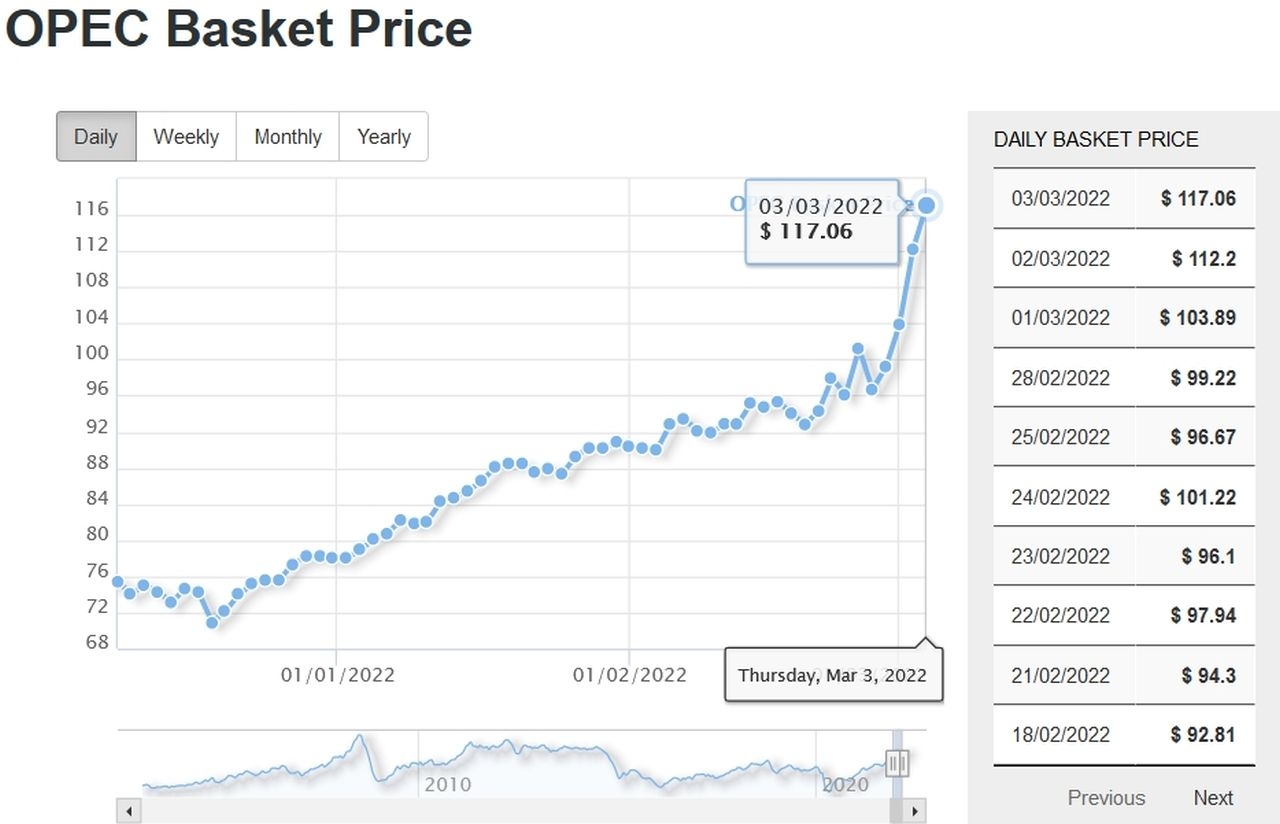Viewport: 1280px width, 824px height.
Task: Click the navigator scrollbar left arrow
Action: pyautogui.click(x=126, y=810)
